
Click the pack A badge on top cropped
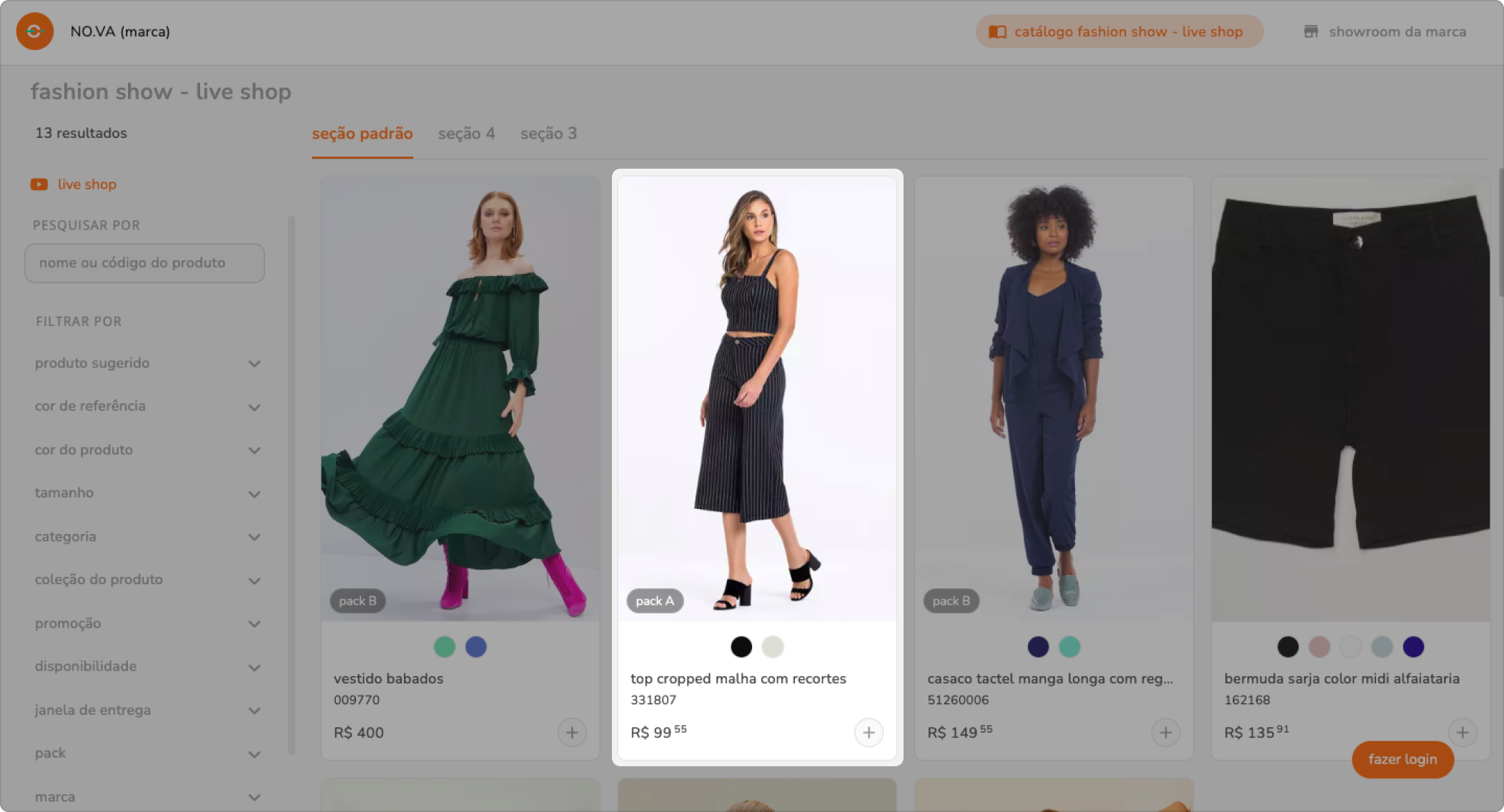point(655,601)
